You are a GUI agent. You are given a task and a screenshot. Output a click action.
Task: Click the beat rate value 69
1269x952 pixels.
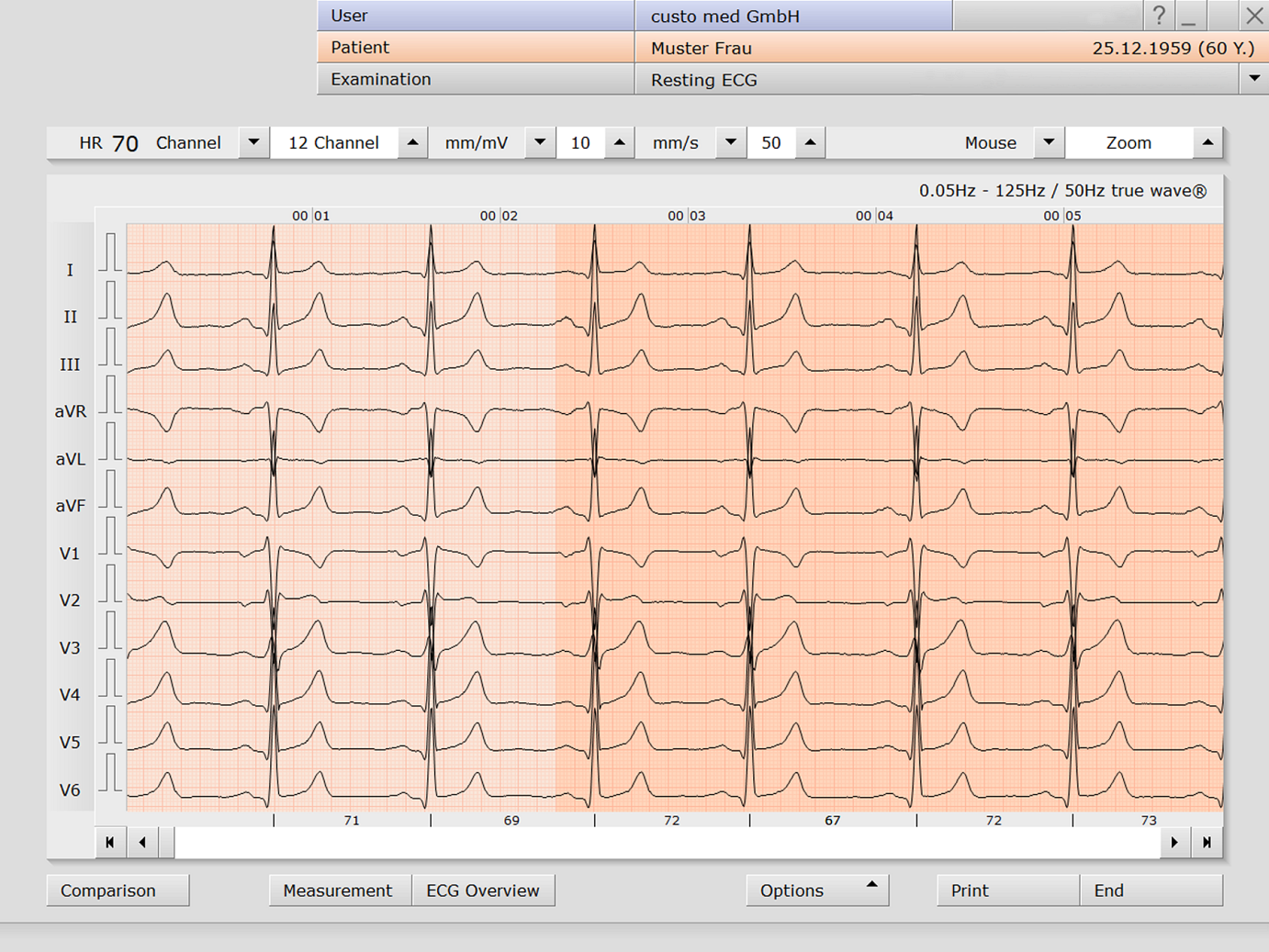click(x=511, y=820)
